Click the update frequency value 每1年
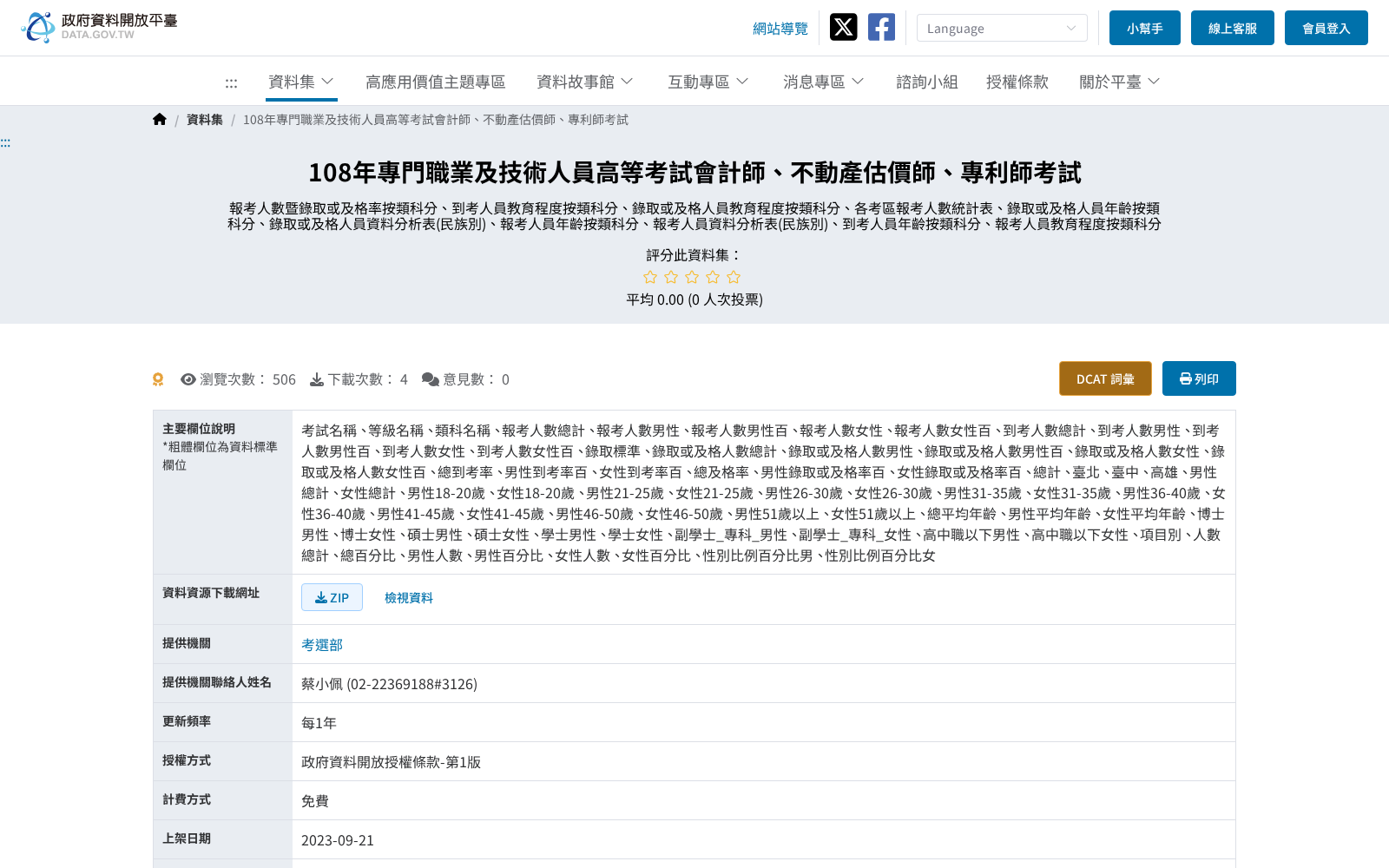 coord(319,723)
